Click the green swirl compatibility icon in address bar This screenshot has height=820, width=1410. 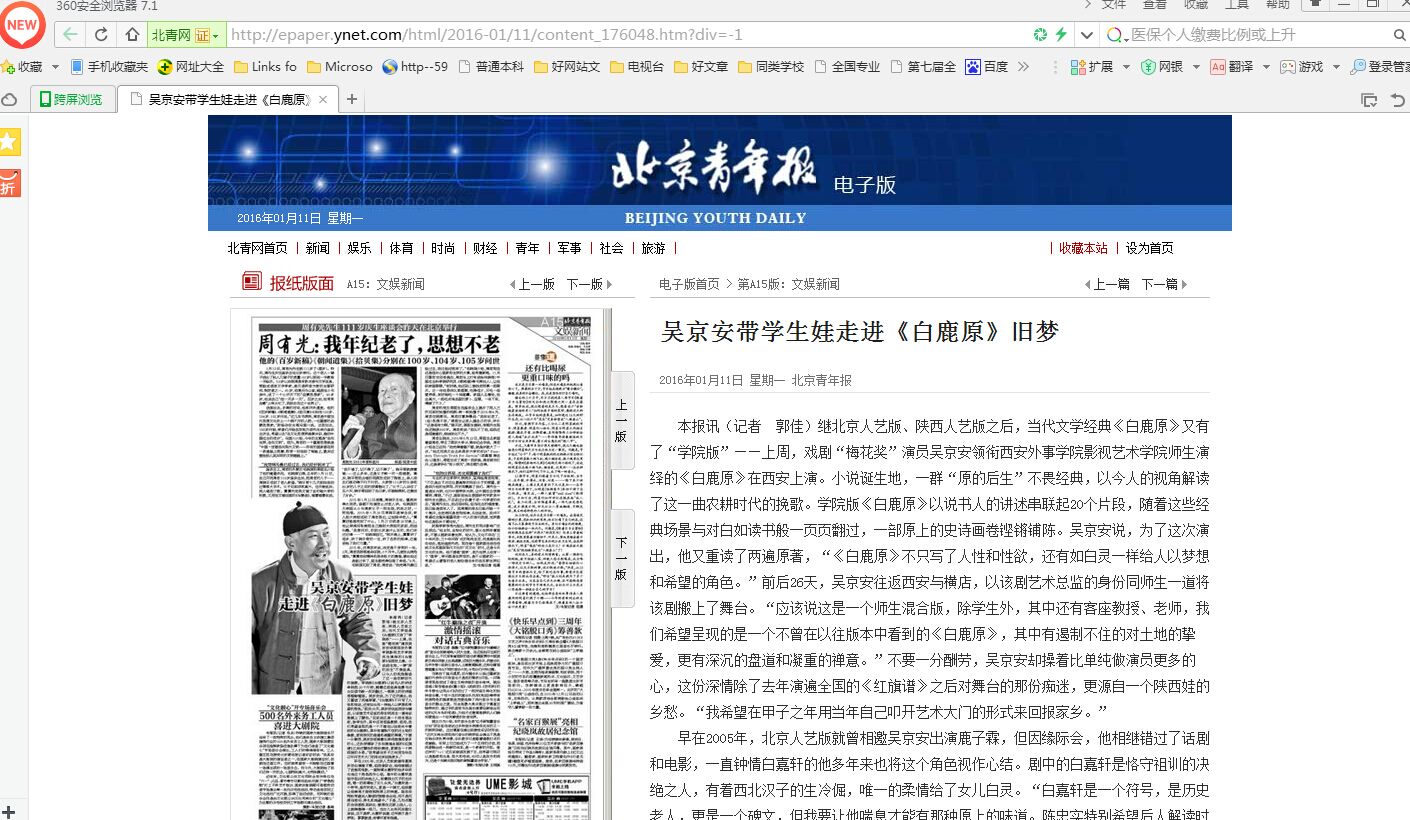[1041, 35]
